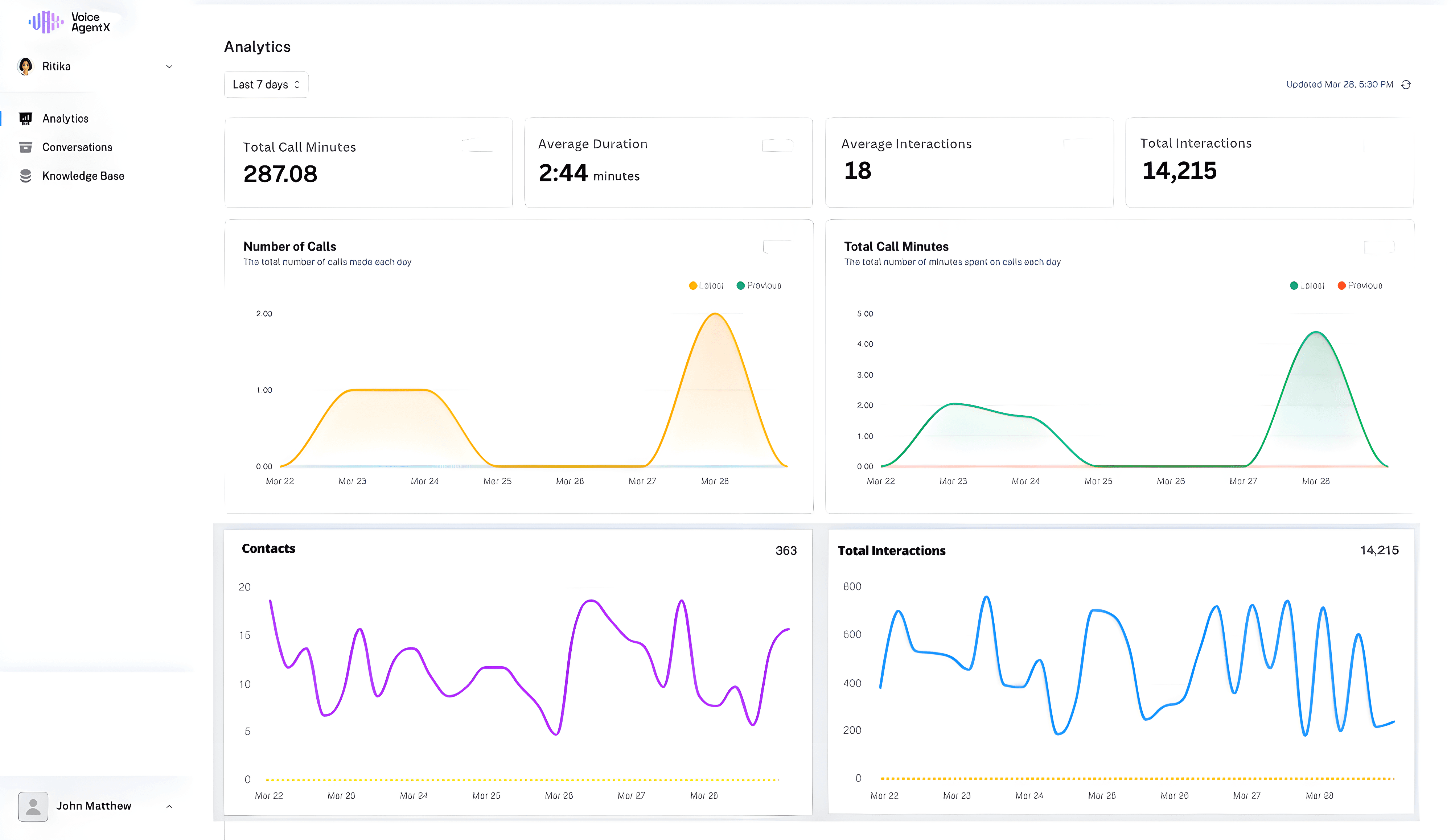The height and width of the screenshot is (840, 1451).
Task: Click the Average Duration value 2:44
Action: point(563,173)
